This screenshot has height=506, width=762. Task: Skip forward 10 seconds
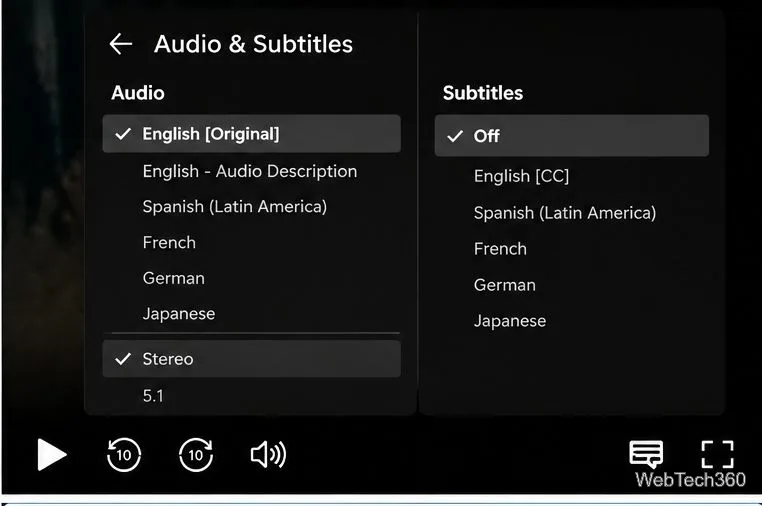[x=196, y=454]
